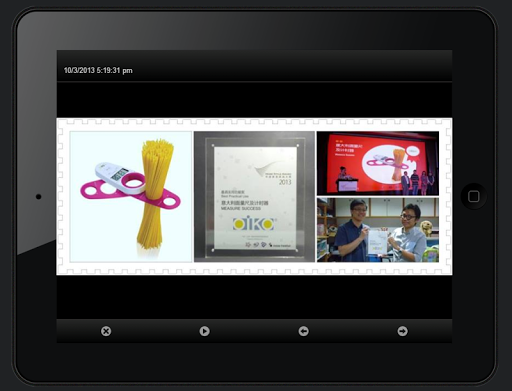Click the certificate held by the men
Viewport: 512px width, 391px height.
[377, 242]
